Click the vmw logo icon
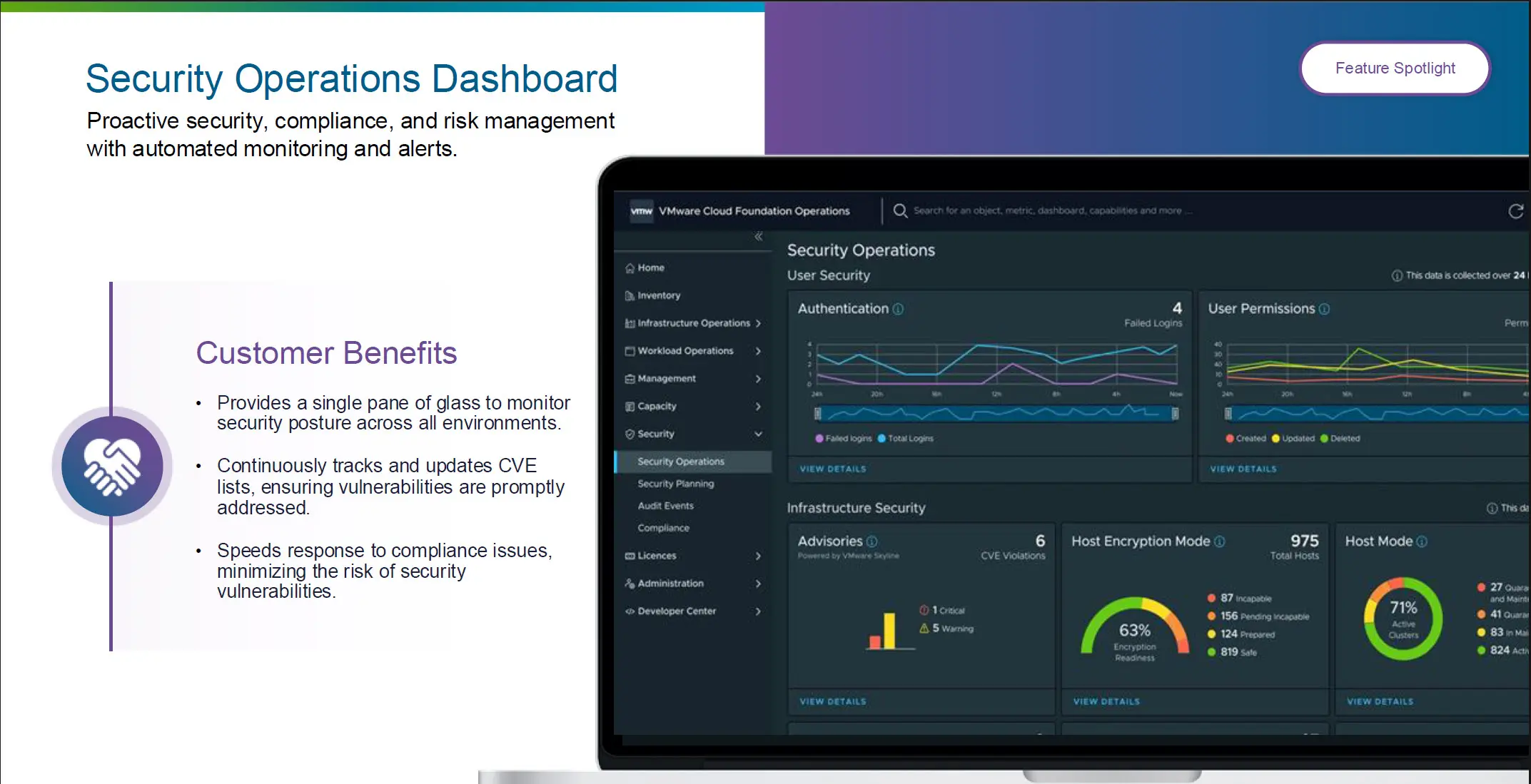Viewport: 1531px width, 784px height. pyautogui.click(x=641, y=211)
